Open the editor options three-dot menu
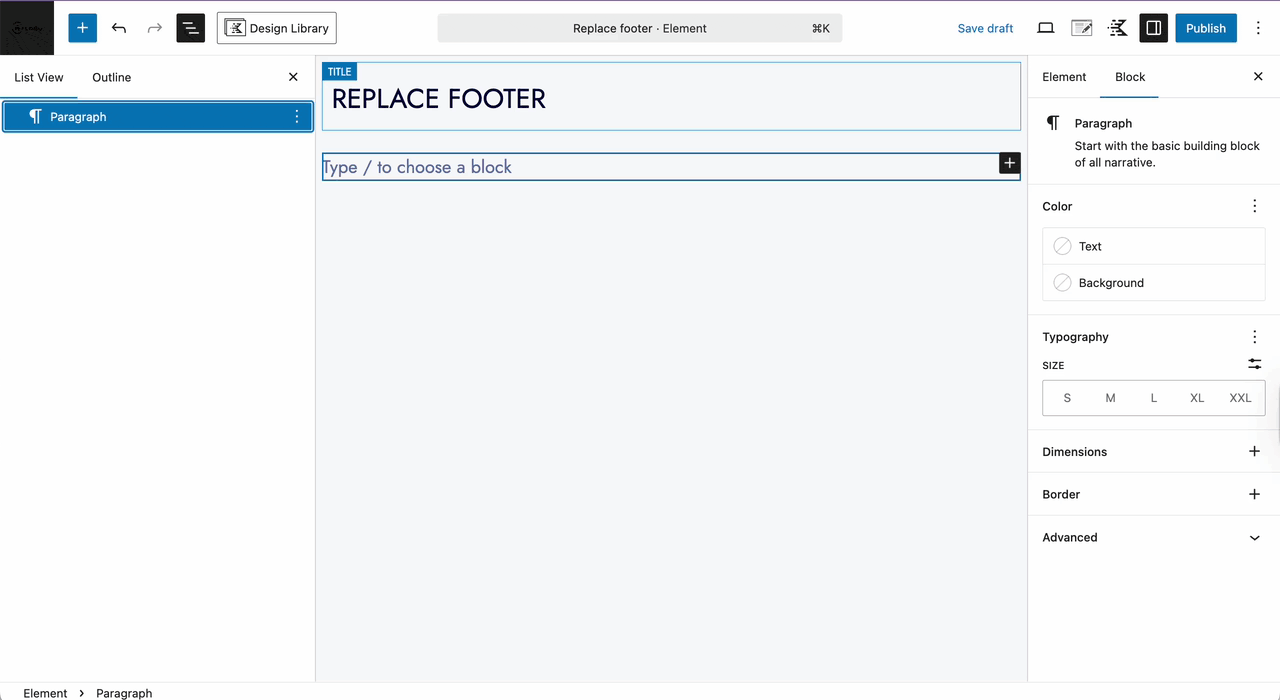 (x=1258, y=28)
